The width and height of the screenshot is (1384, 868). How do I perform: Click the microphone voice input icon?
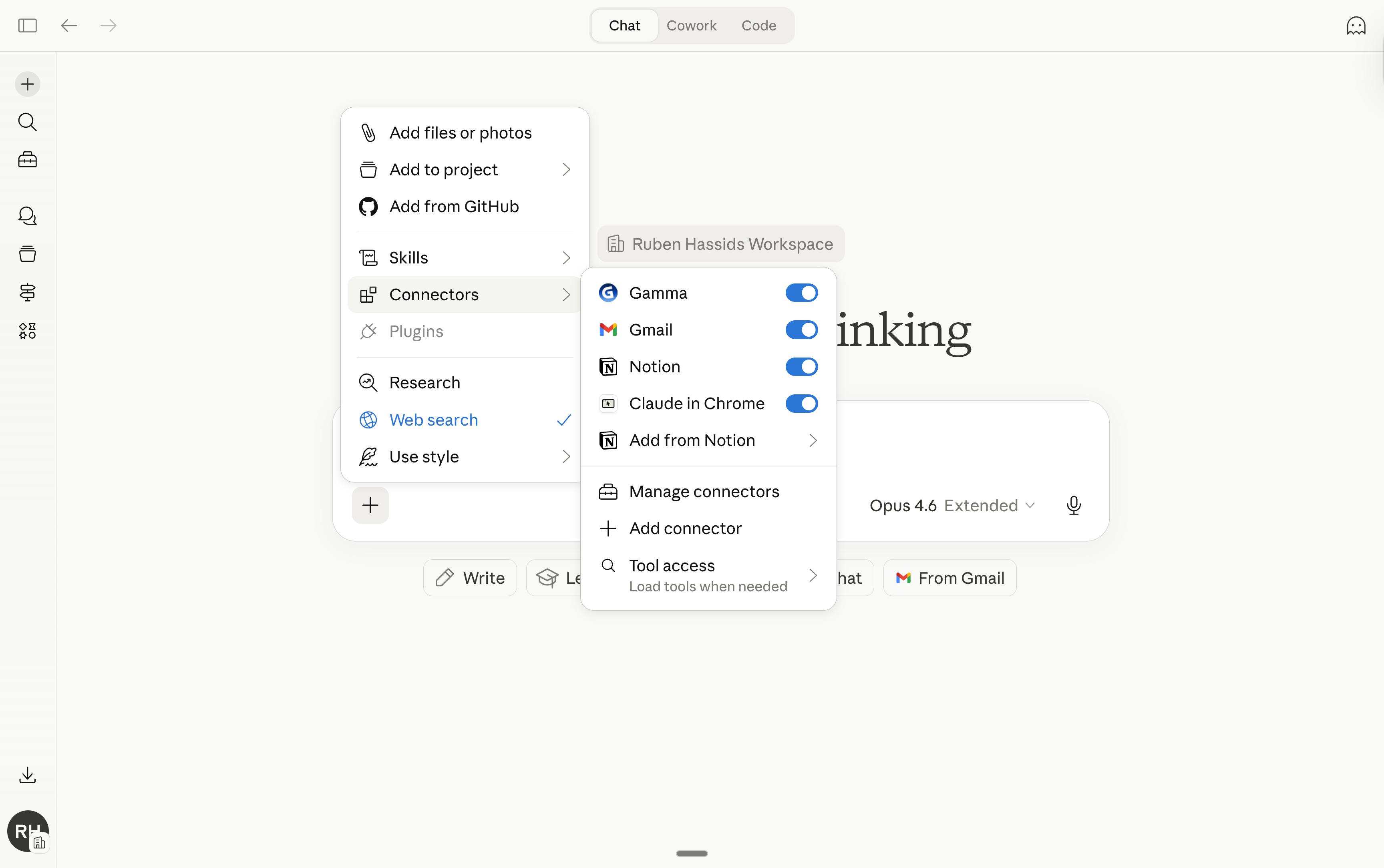pyautogui.click(x=1074, y=505)
